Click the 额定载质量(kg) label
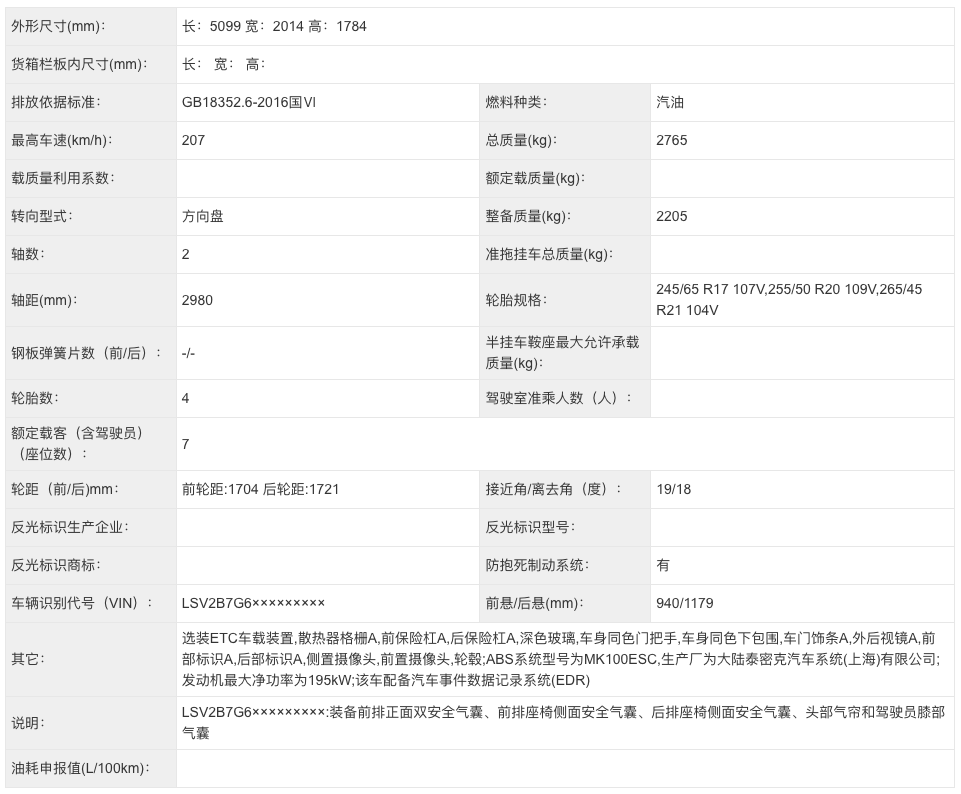Screen dimensions: 961x794 pyautogui.click(x=535, y=178)
